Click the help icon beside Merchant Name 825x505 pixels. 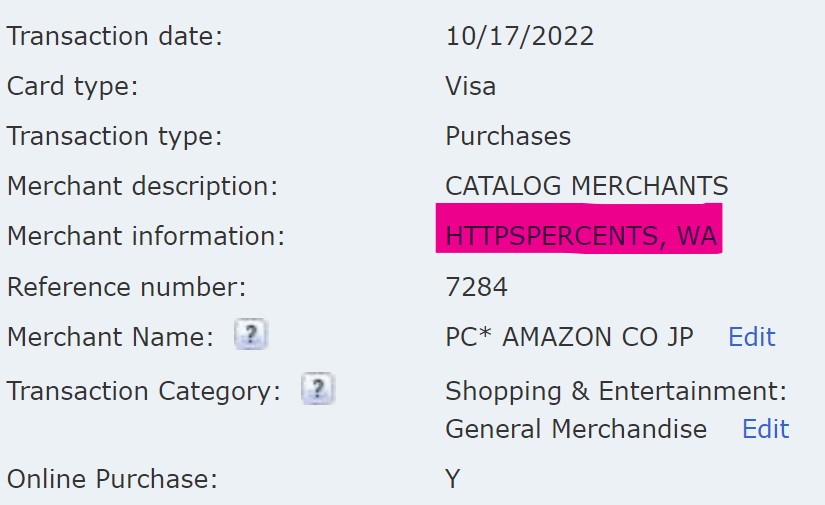point(251,337)
